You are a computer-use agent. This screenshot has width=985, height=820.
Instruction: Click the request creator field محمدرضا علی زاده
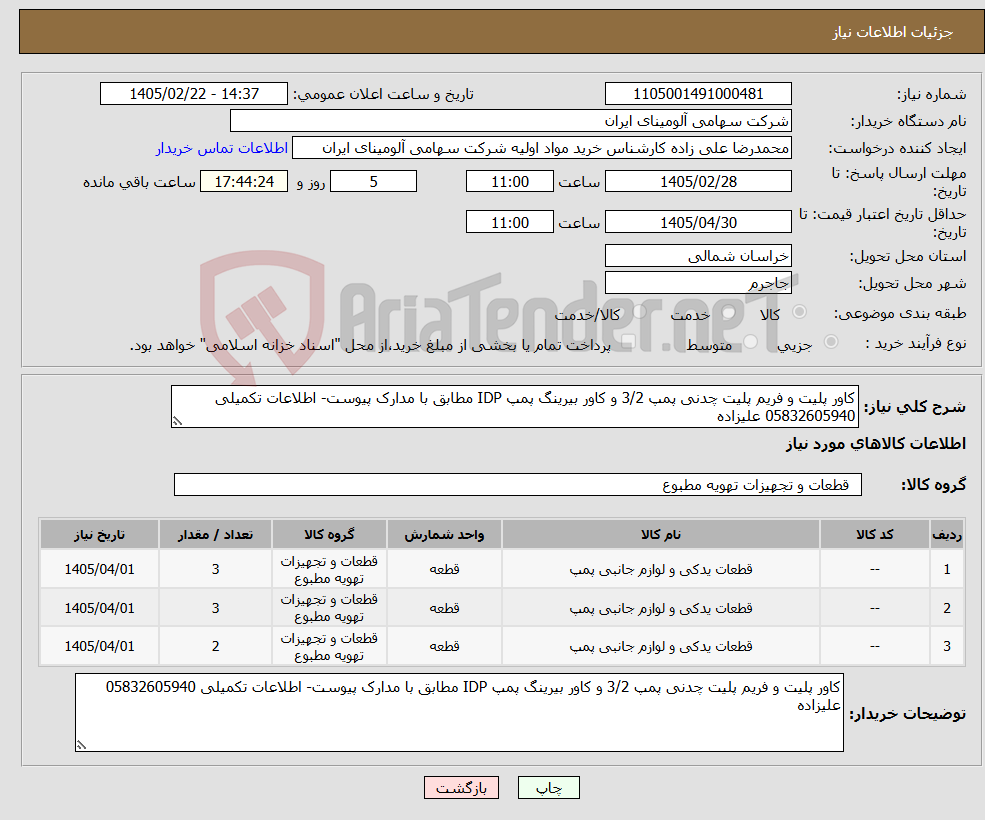click(x=541, y=148)
